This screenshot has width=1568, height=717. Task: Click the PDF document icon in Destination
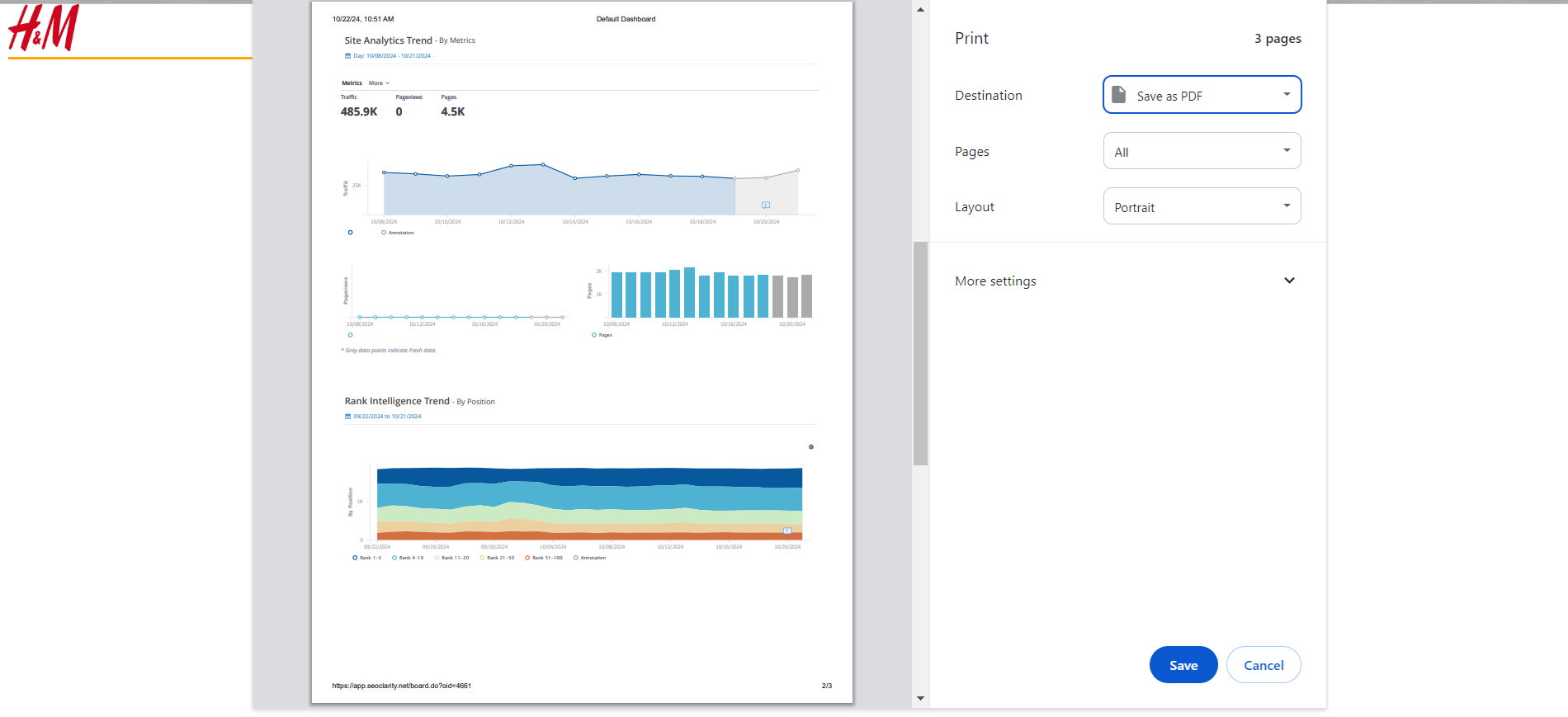coord(1118,95)
